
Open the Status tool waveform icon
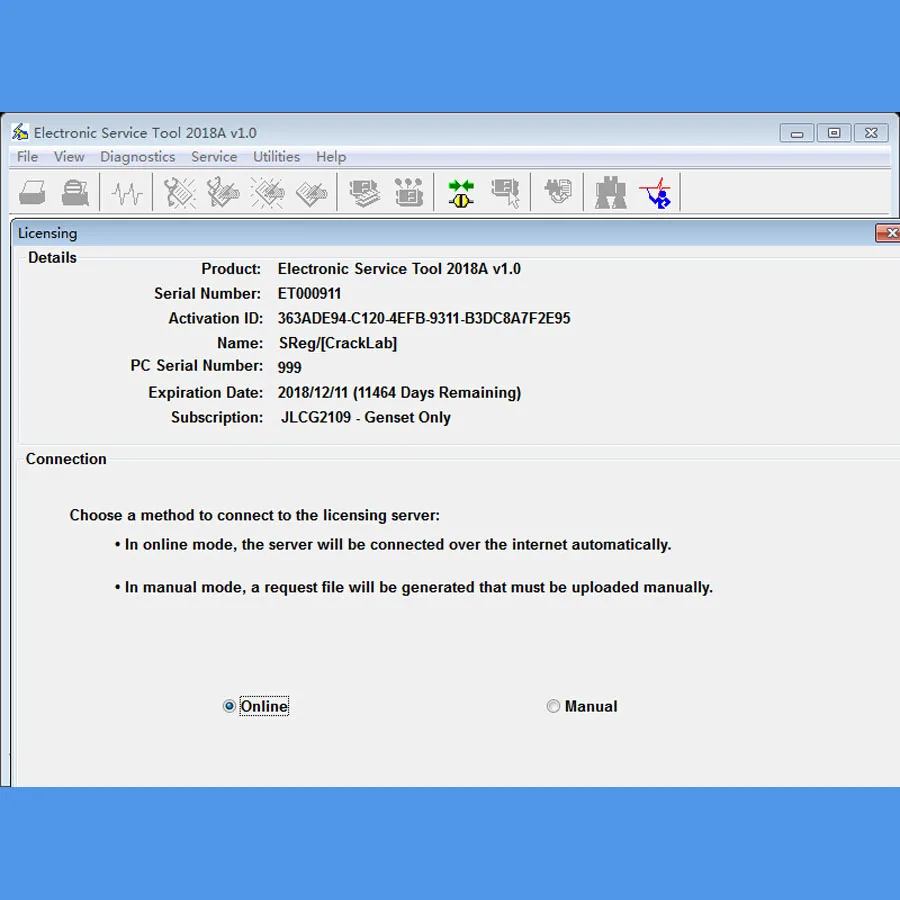click(126, 193)
